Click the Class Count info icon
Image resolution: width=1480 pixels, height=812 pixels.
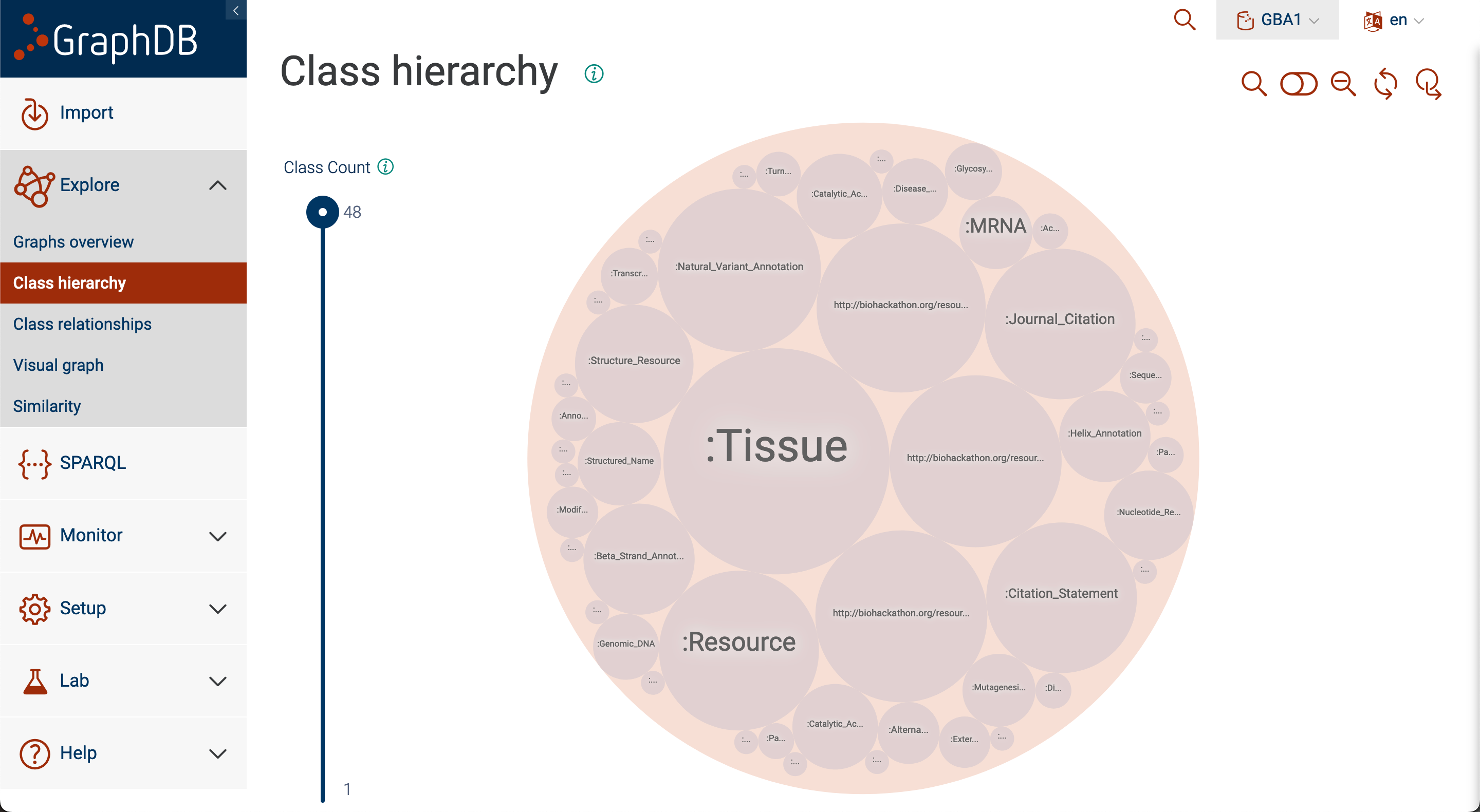click(385, 166)
